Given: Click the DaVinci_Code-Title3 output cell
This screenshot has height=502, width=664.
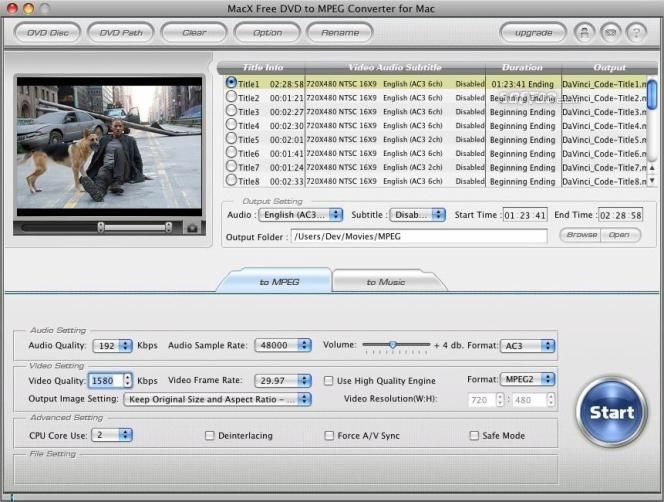Looking at the screenshot, I should (x=604, y=112).
